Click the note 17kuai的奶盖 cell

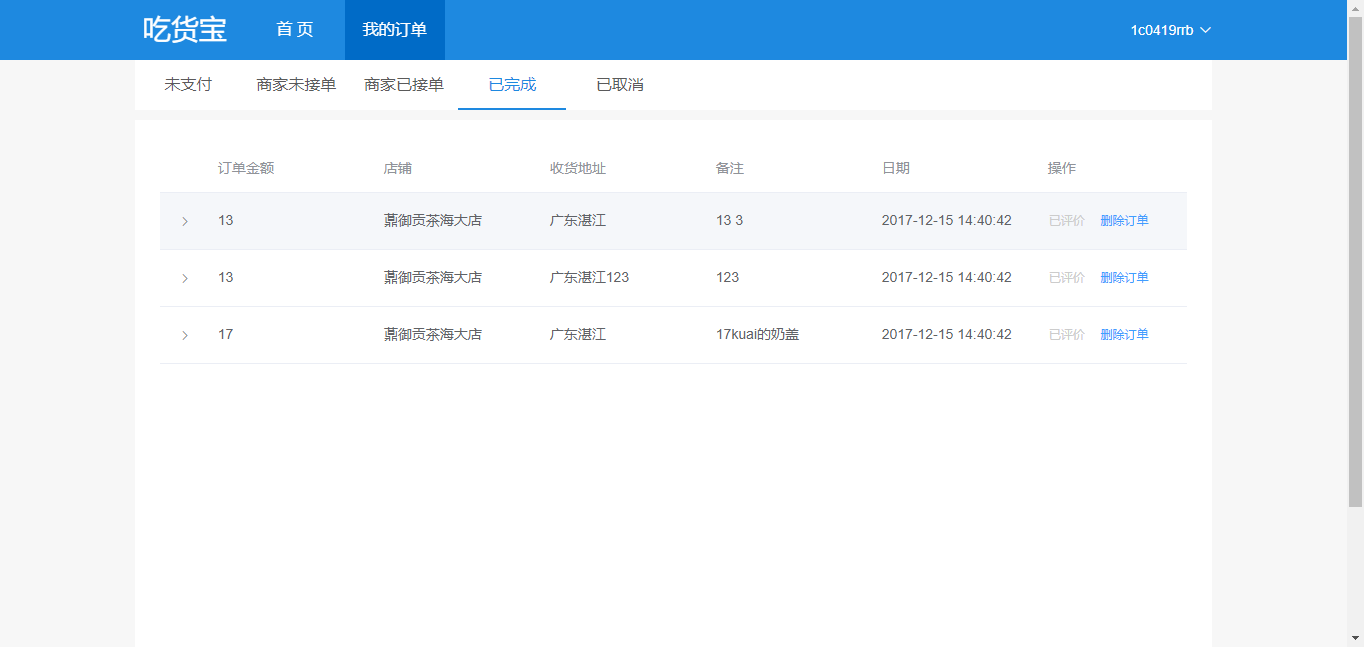pyautogui.click(x=758, y=335)
